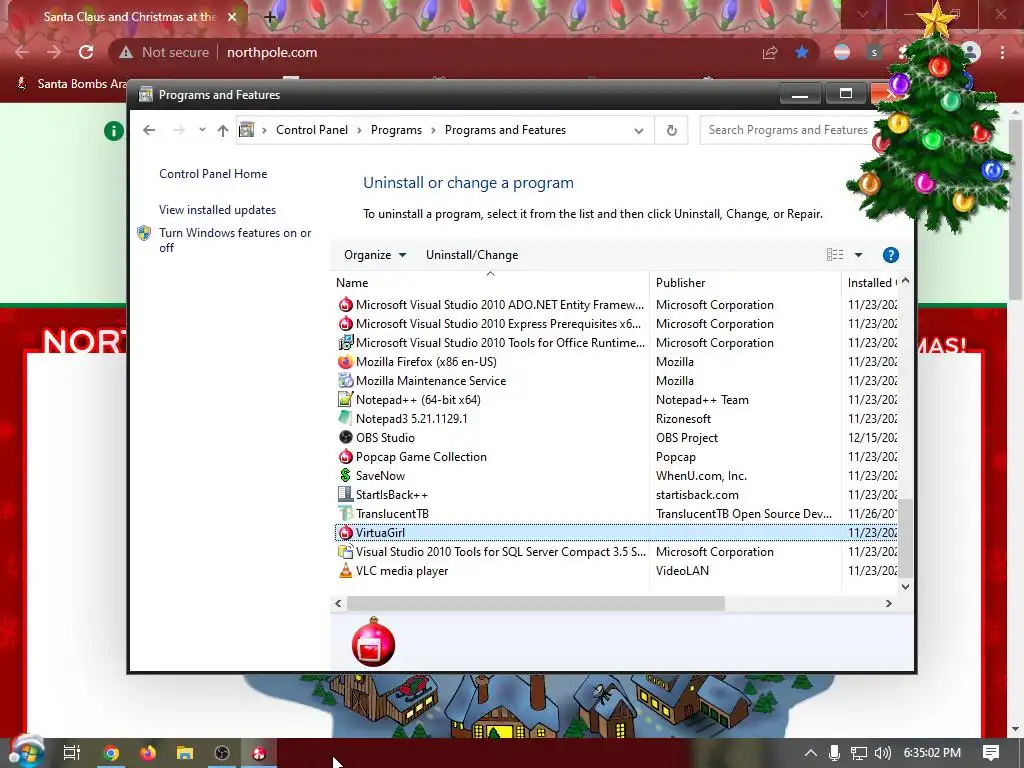Click the view options icon
Screen dimensions: 1024x768
point(835,255)
